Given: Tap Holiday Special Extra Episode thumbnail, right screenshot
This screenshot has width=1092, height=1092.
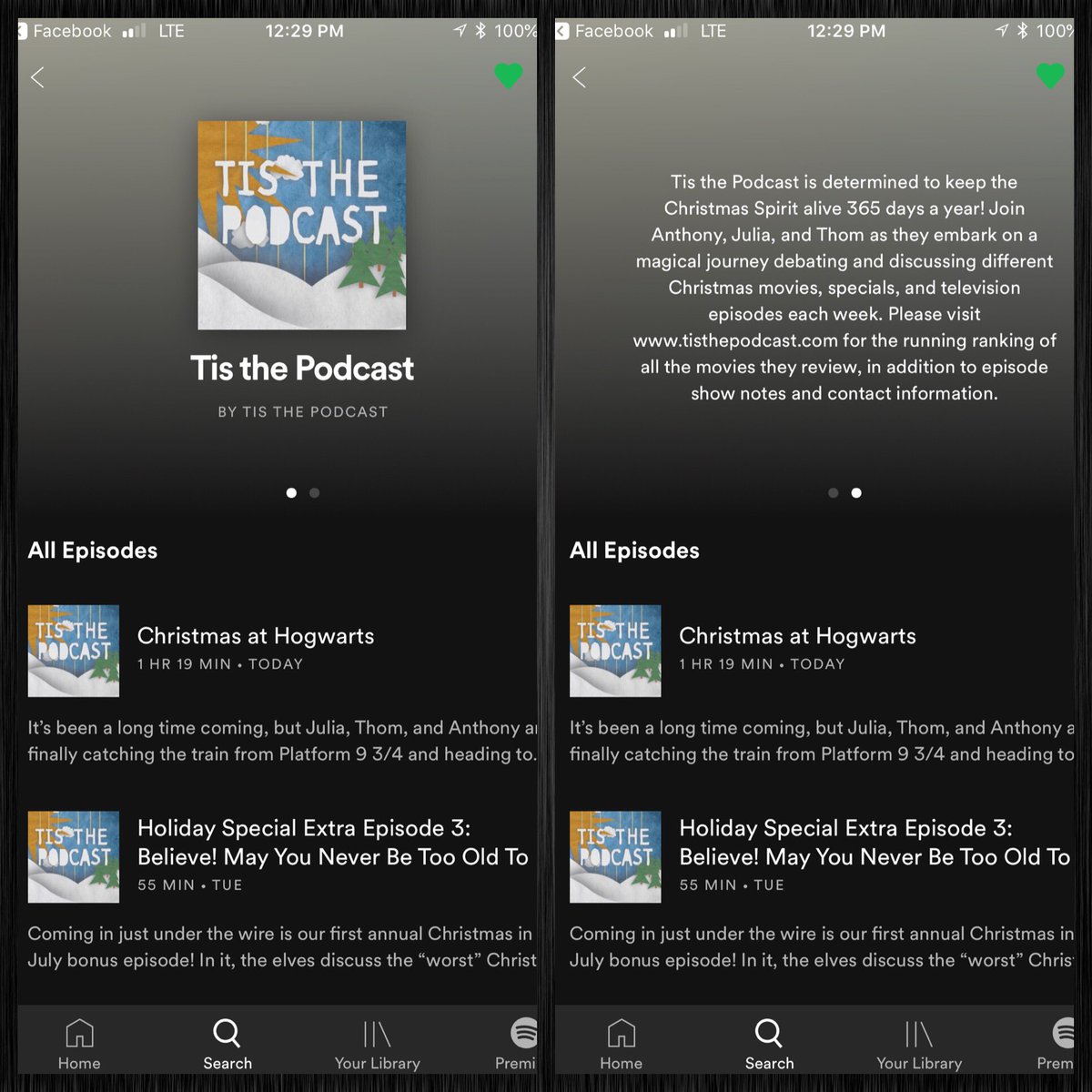Looking at the screenshot, I should [x=615, y=856].
